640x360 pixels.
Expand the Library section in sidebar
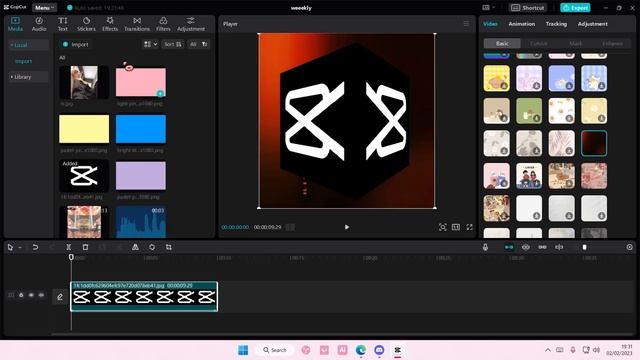point(28,77)
